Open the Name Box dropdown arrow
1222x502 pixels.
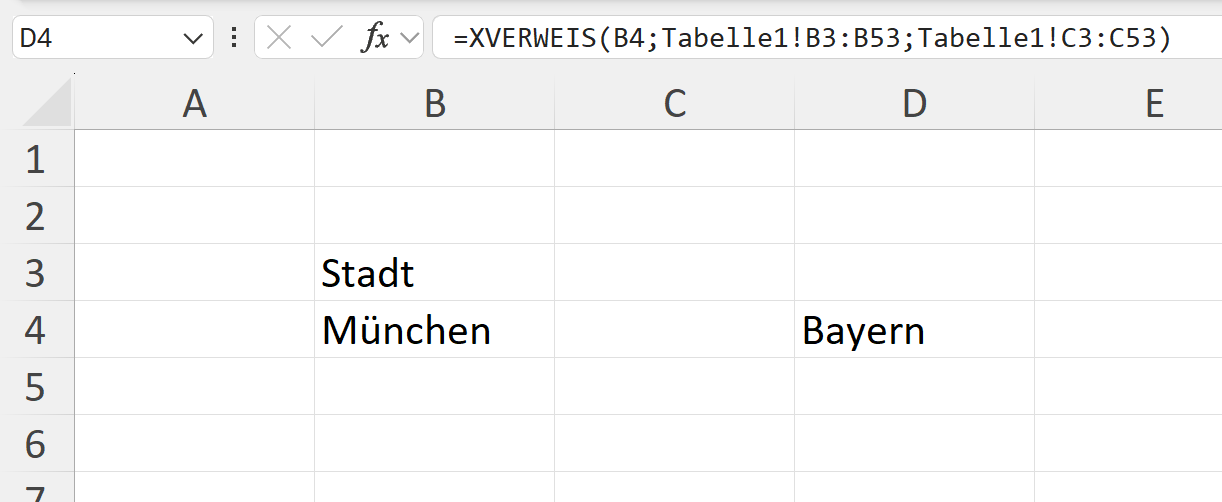click(192, 39)
